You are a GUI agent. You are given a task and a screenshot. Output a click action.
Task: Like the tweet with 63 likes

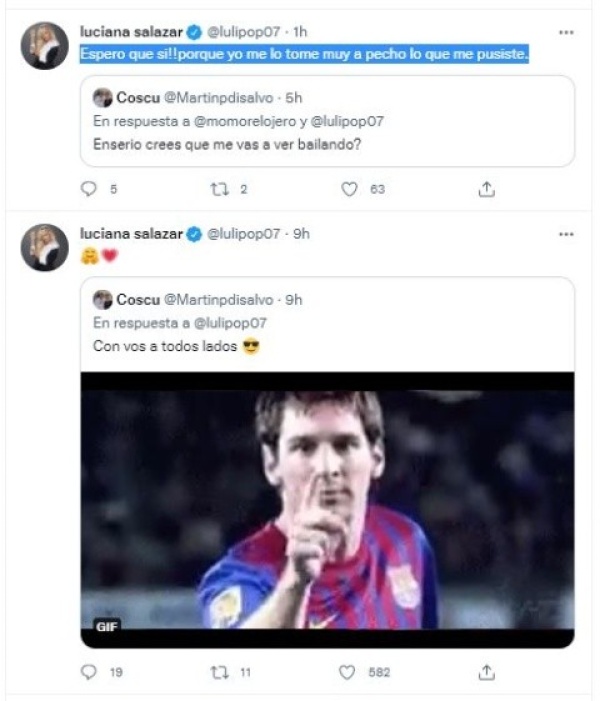coord(349,189)
